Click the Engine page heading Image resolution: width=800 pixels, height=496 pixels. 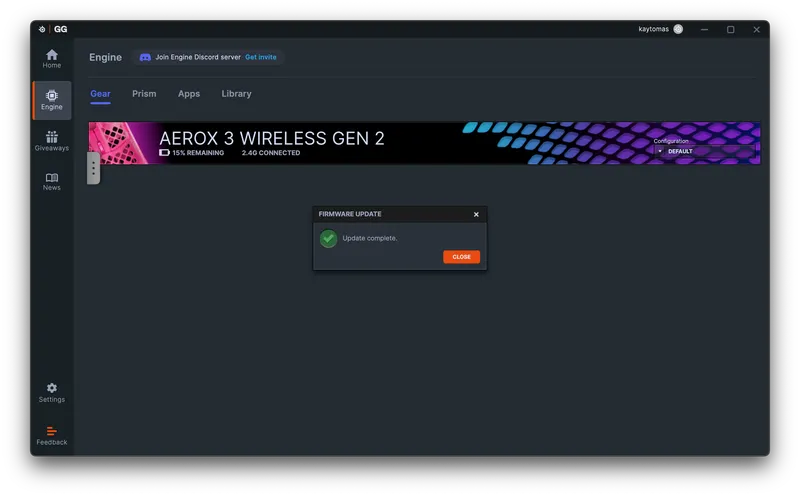pyautogui.click(x=106, y=57)
